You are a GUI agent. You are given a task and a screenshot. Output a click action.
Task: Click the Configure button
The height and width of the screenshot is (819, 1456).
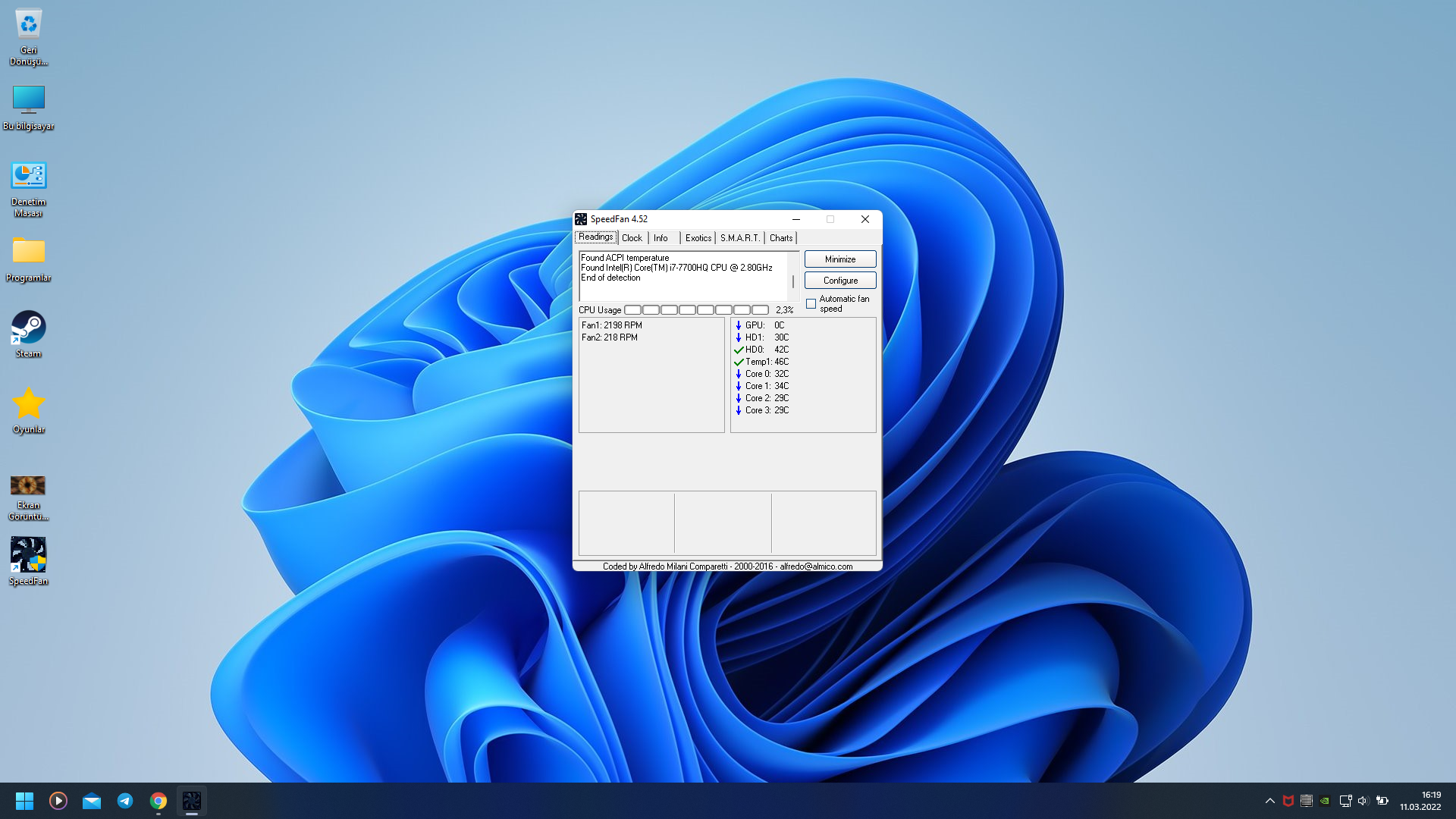[839, 281]
